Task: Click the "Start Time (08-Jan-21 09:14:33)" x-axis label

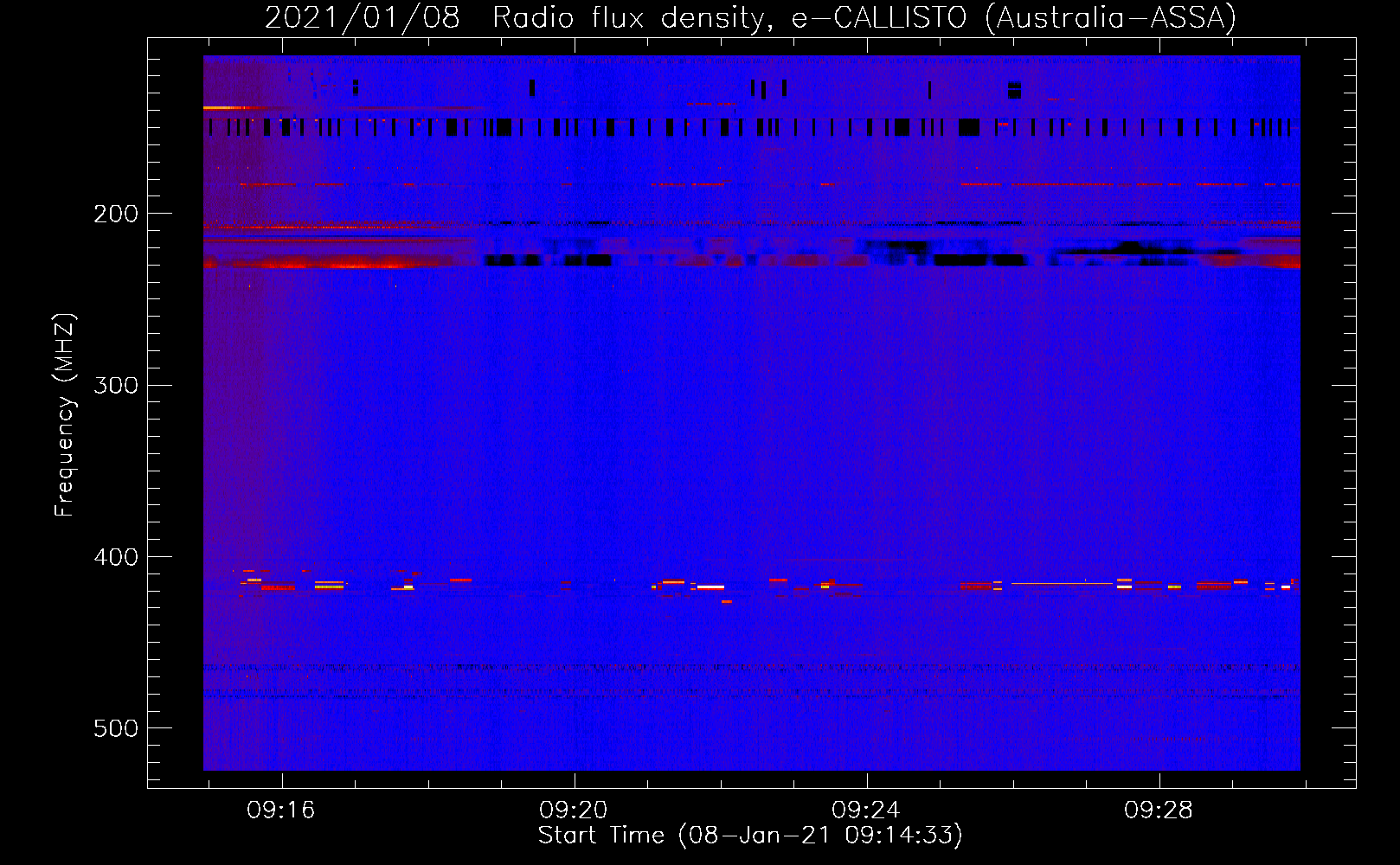Action: [x=750, y=836]
